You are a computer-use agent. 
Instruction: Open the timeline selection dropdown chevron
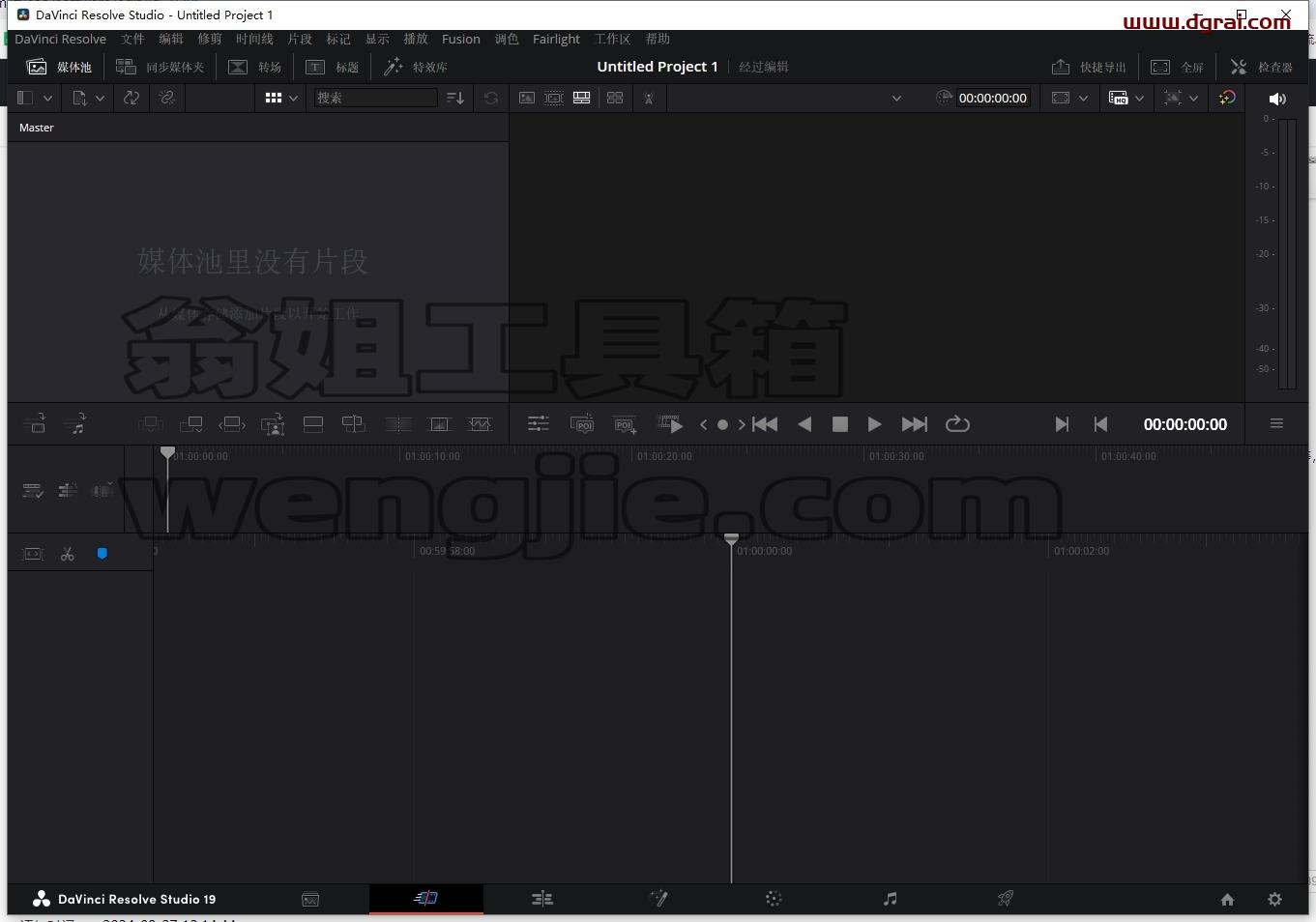(896, 98)
